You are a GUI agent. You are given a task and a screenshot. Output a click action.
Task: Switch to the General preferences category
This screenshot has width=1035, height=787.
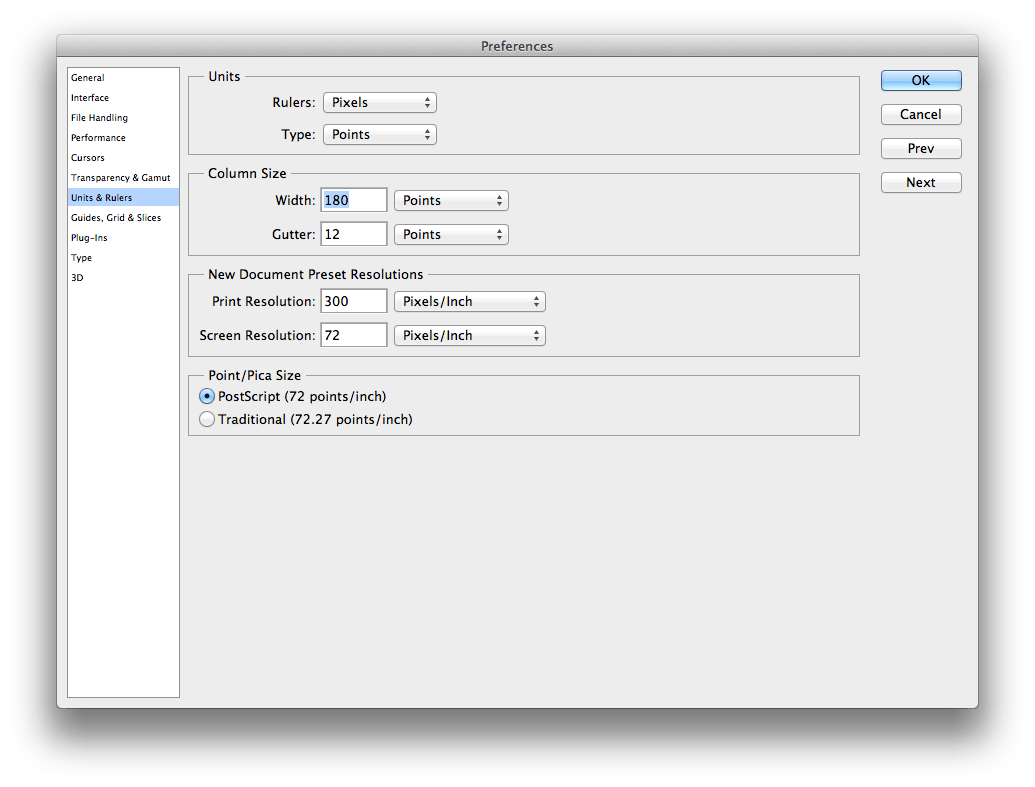88,78
